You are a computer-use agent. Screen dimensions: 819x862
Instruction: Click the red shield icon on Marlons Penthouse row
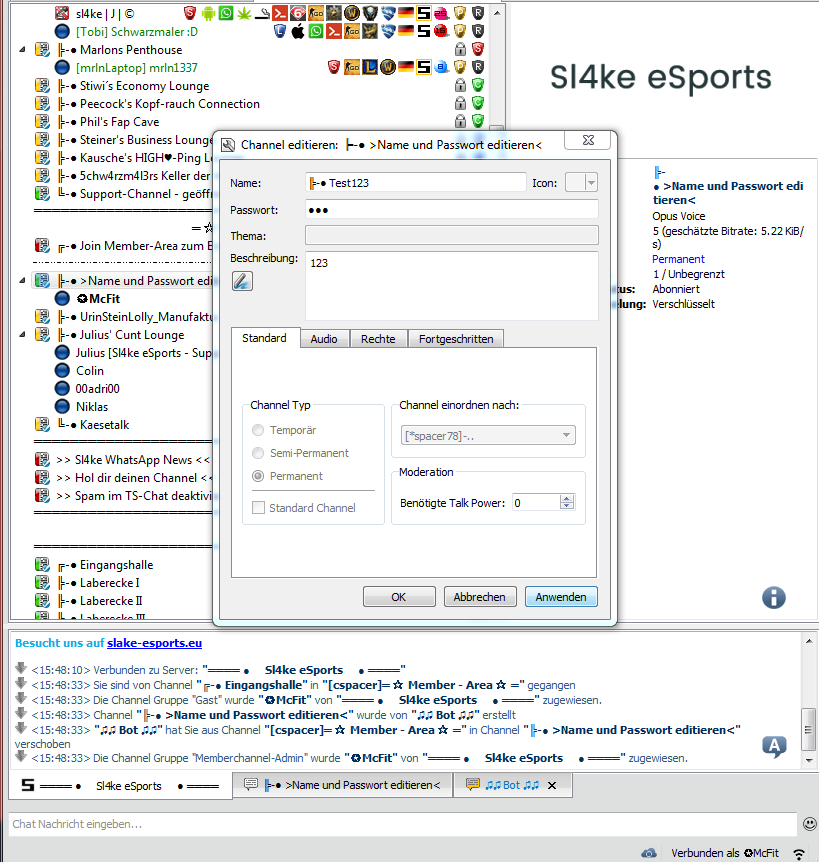coord(478,49)
